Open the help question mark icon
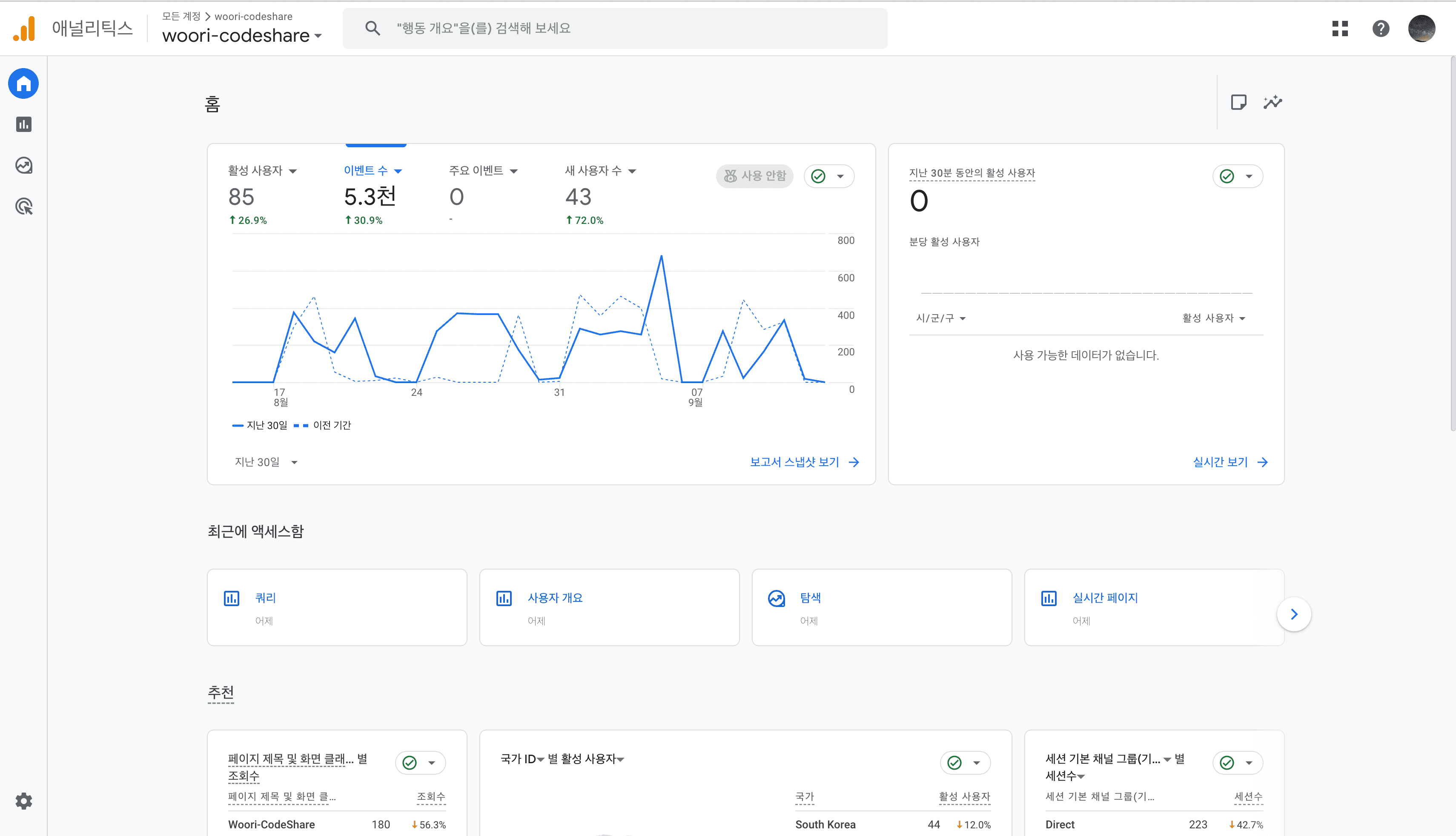Screen dimensions: 1456x836 click(x=1381, y=28)
